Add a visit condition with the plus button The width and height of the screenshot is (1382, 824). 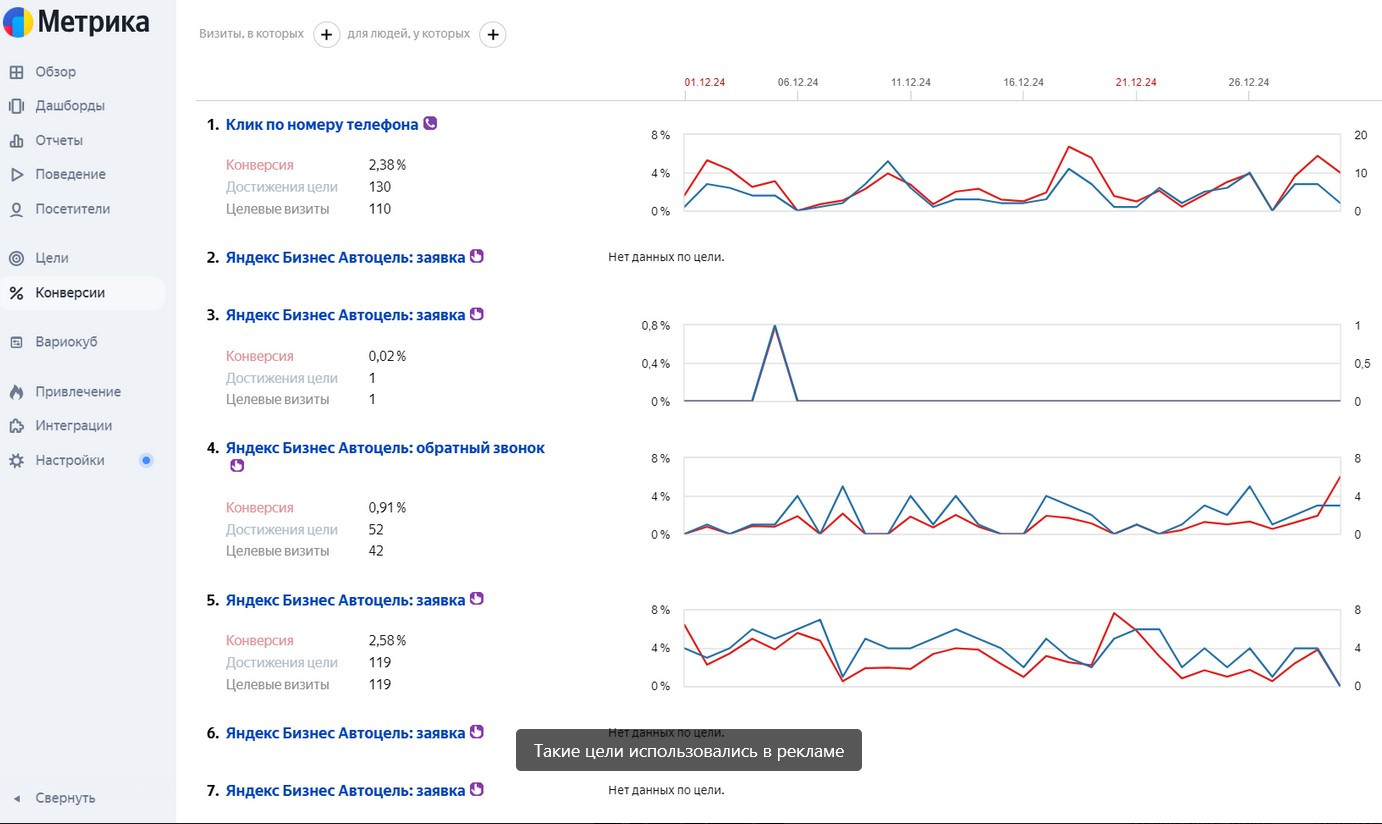pos(326,35)
